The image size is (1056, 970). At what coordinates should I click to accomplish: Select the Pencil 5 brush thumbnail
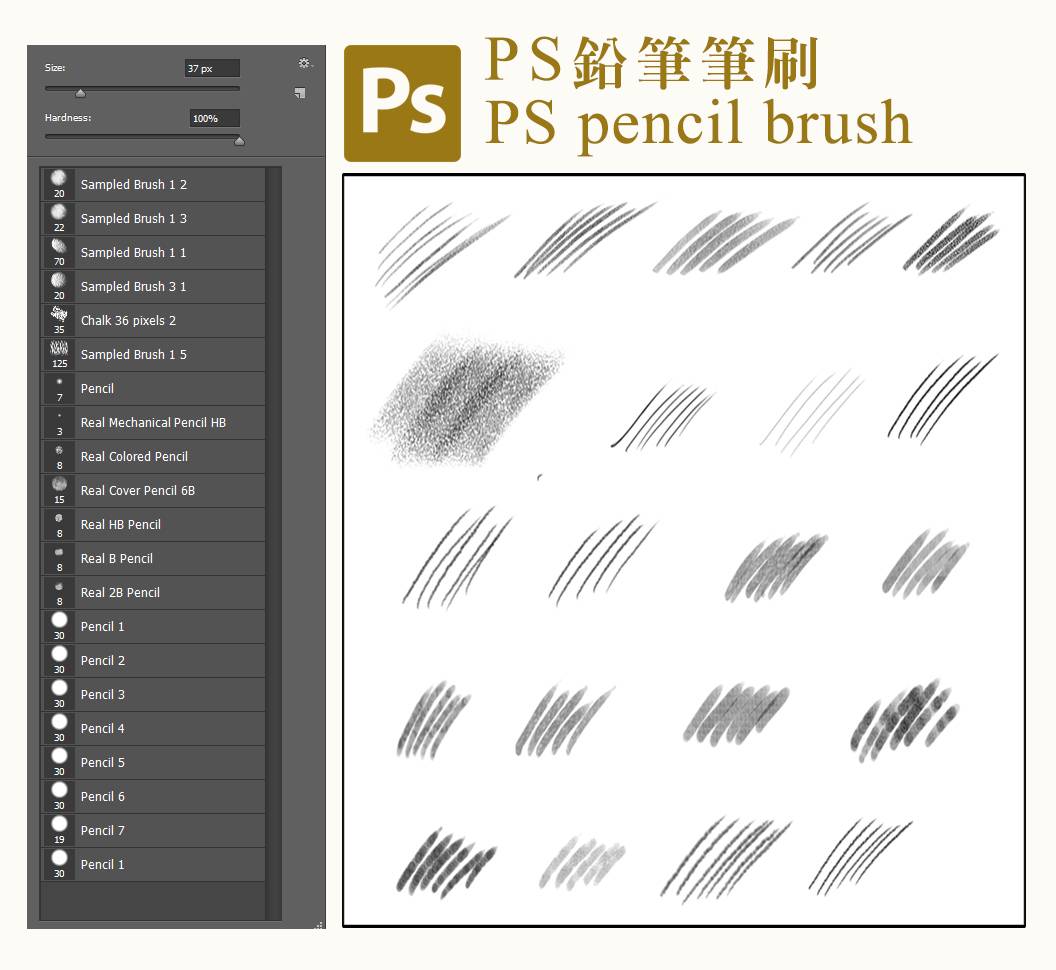[59, 763]
